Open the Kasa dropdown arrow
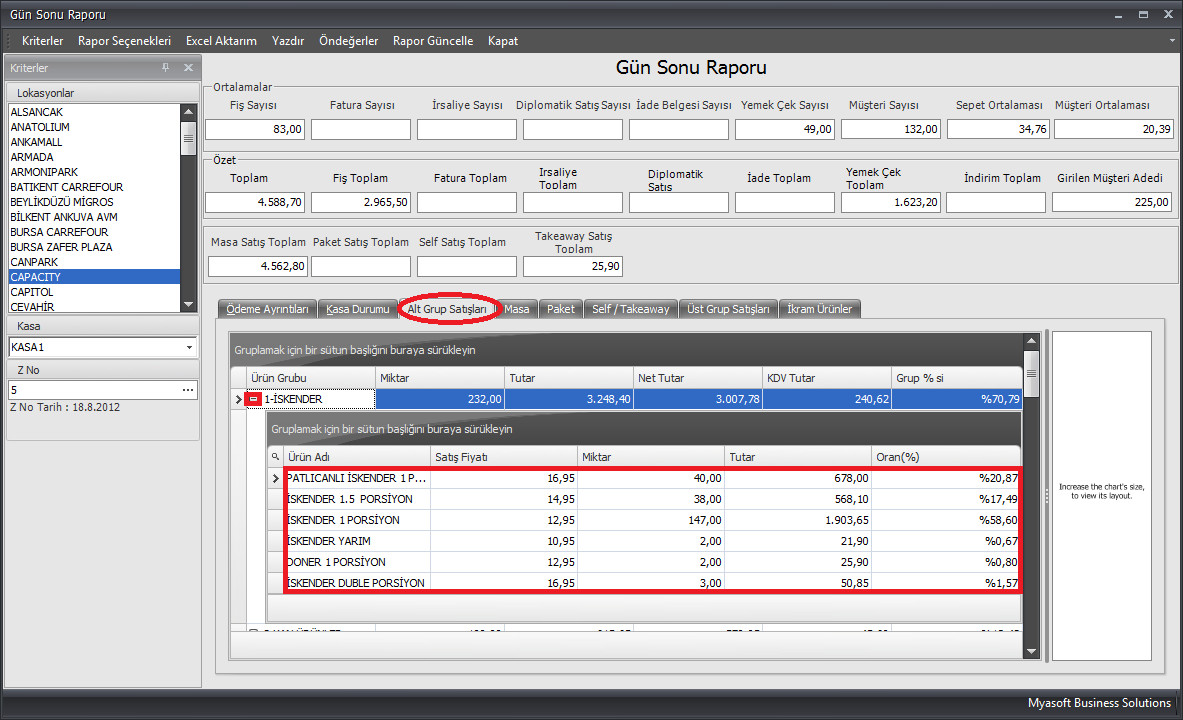This screenshot has width=1183, height=720. [189, 347]
